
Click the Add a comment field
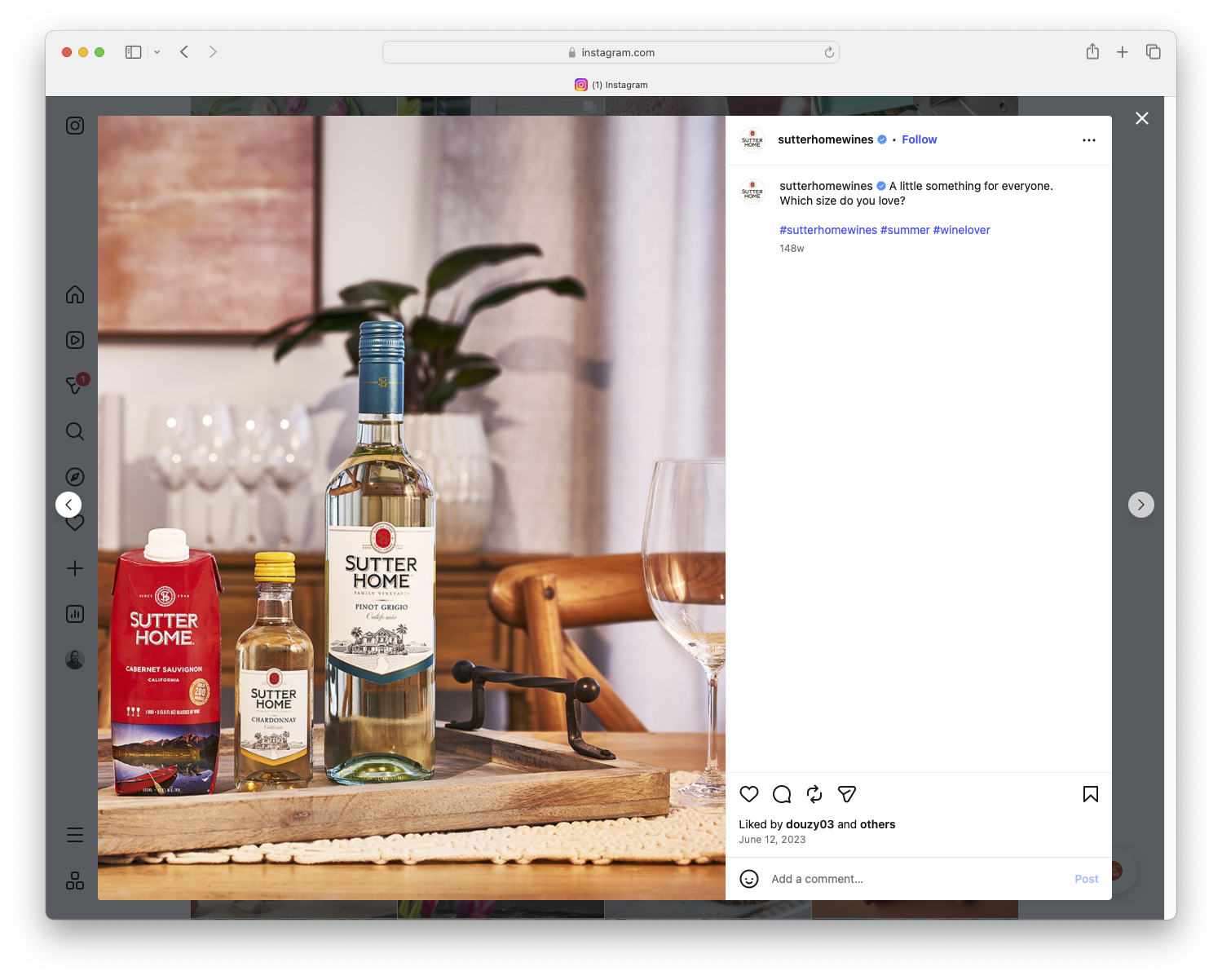(917, 879)
